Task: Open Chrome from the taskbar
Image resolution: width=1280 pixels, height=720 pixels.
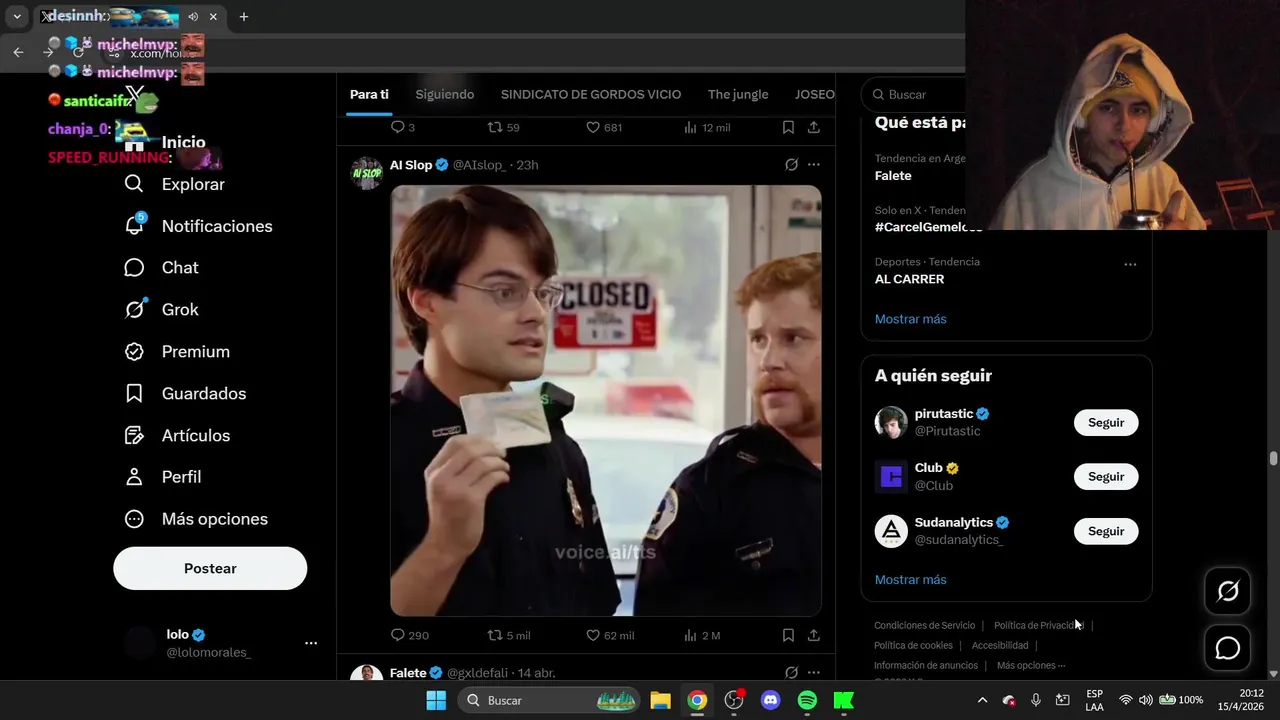Action: pyautogui.click(x=697, y=700)
